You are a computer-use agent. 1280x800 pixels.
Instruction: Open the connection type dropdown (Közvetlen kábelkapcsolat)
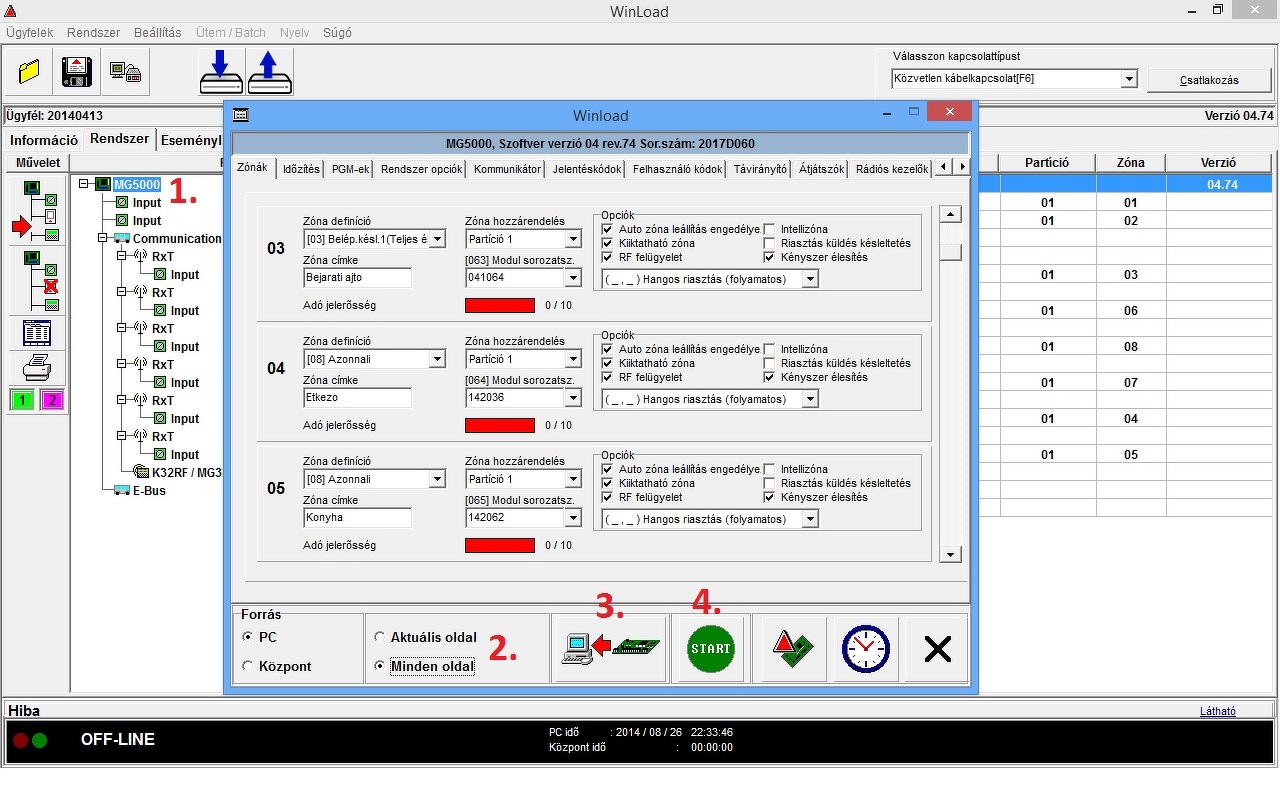click(1129, 79)
